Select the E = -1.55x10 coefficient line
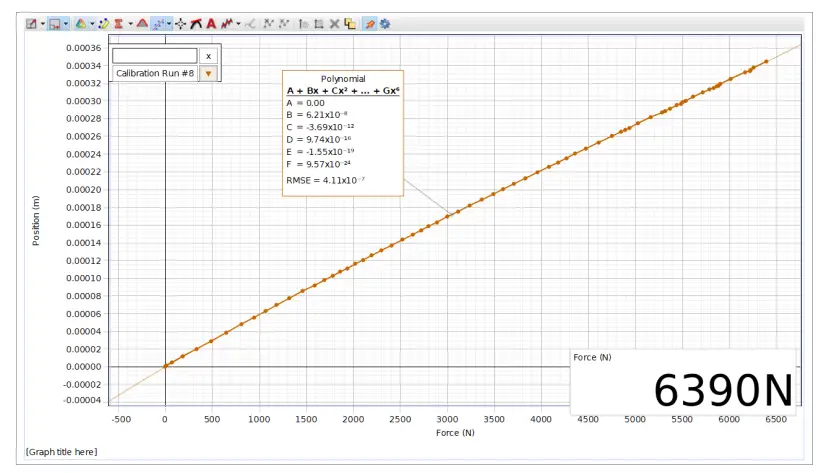Screen dimensions: 818x473 tap(320, 152)
